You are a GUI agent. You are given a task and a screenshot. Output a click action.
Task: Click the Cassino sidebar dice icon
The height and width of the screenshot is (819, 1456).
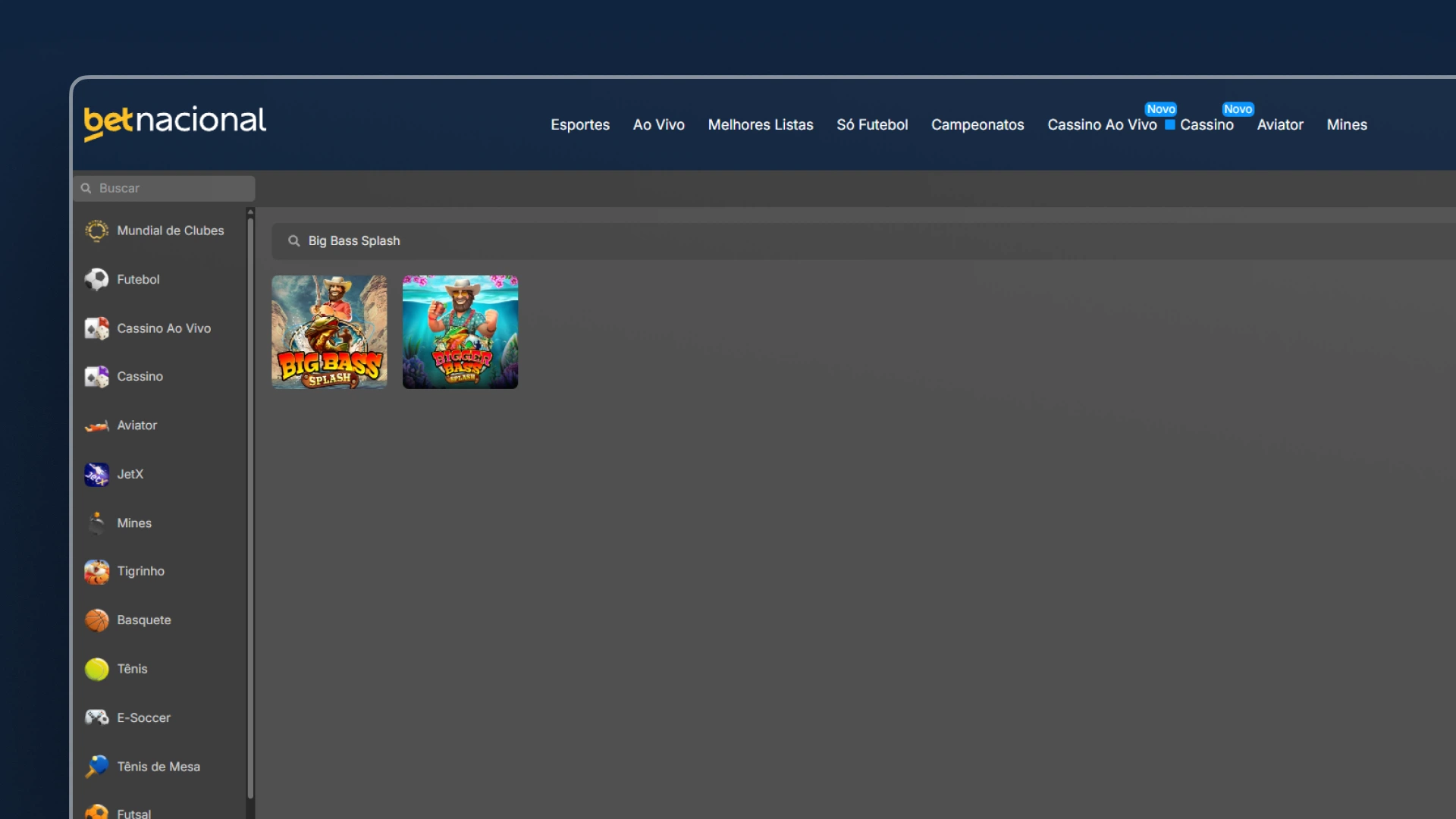(x=96, y=376)
